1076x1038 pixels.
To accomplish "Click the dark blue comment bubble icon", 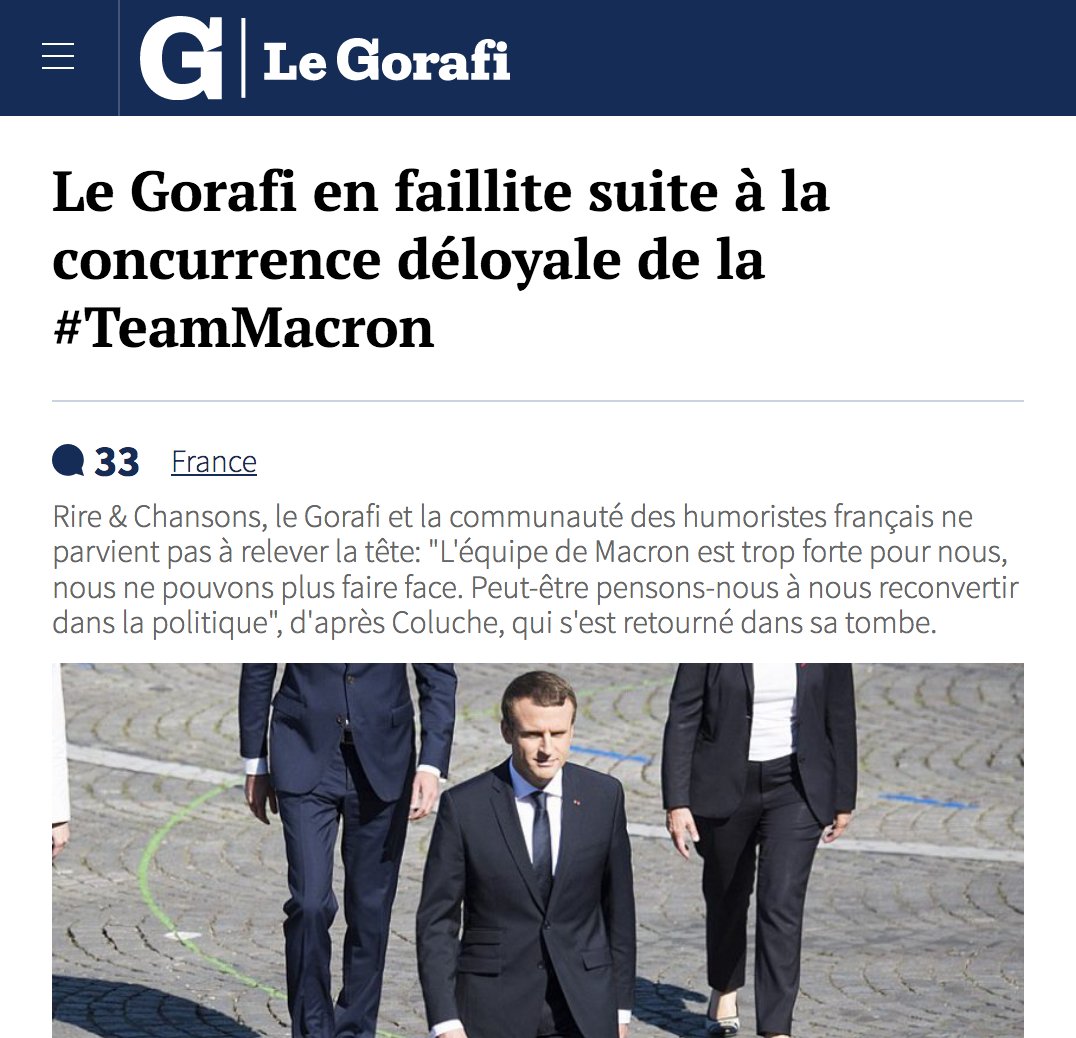I will [68, 460].
